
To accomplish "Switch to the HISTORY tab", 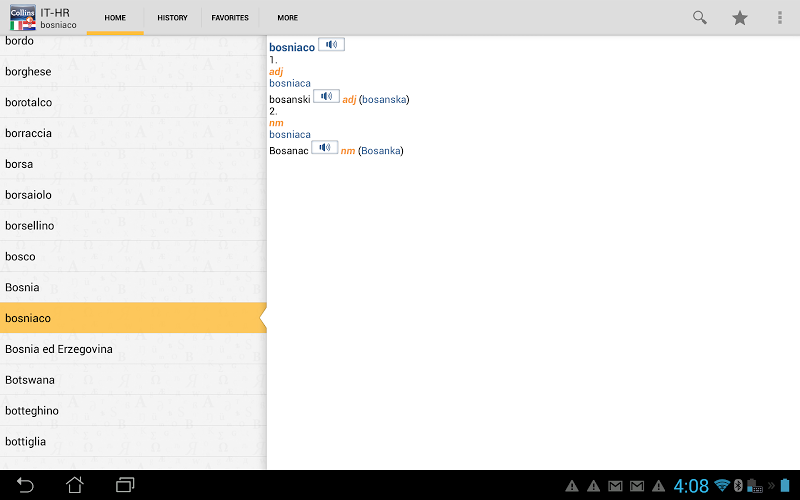I will tap(172, 18).
